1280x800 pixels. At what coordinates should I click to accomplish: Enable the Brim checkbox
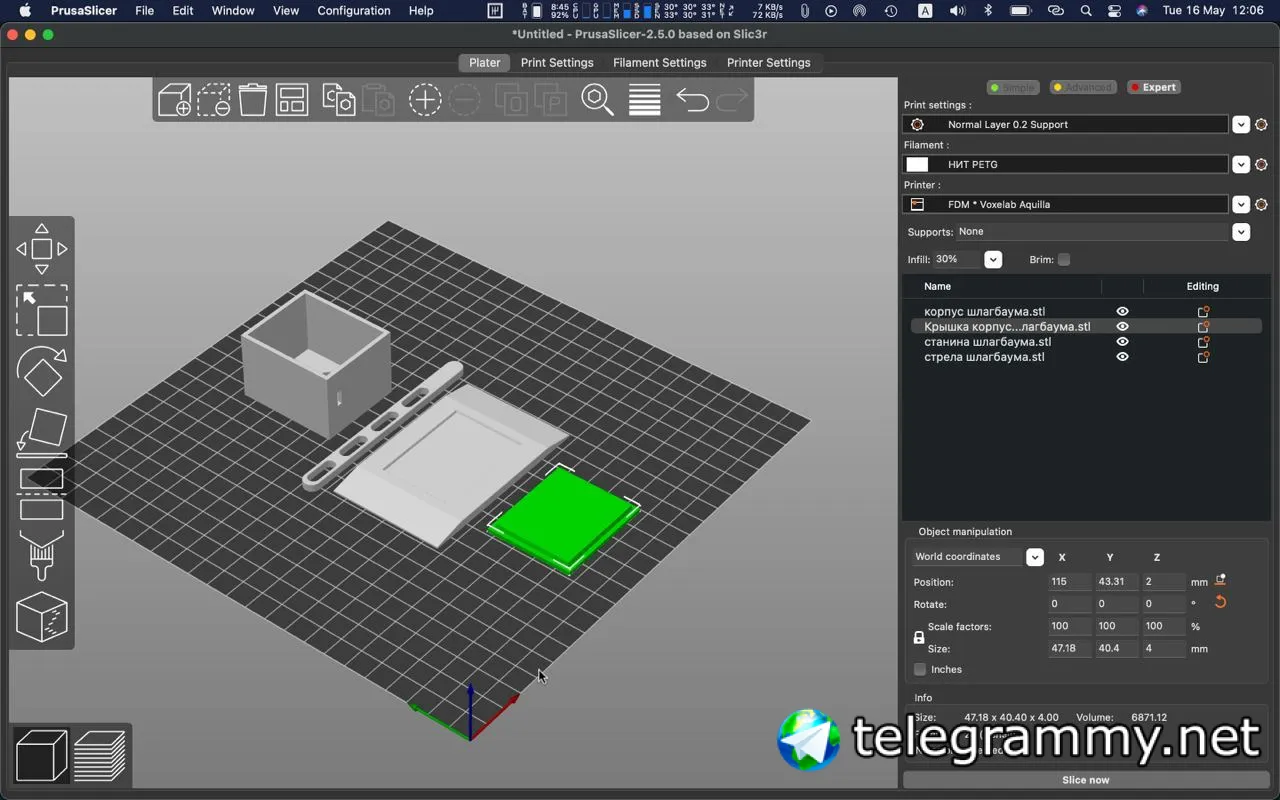click(1064, 260)
